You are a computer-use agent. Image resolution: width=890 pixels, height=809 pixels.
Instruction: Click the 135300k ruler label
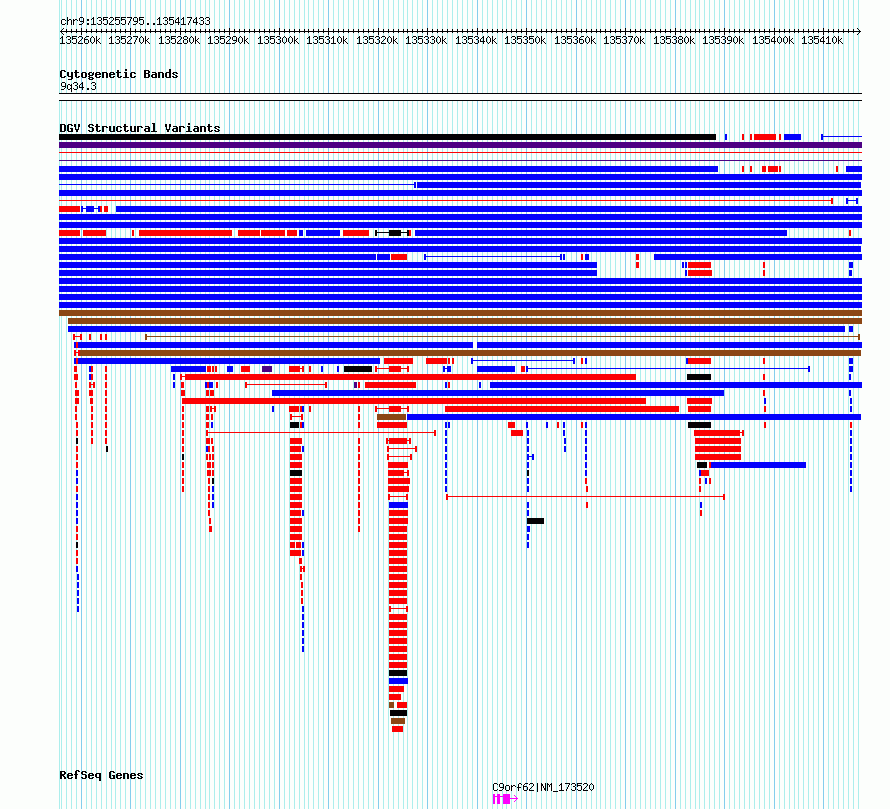pyautogui.click(x=278, y=40)
